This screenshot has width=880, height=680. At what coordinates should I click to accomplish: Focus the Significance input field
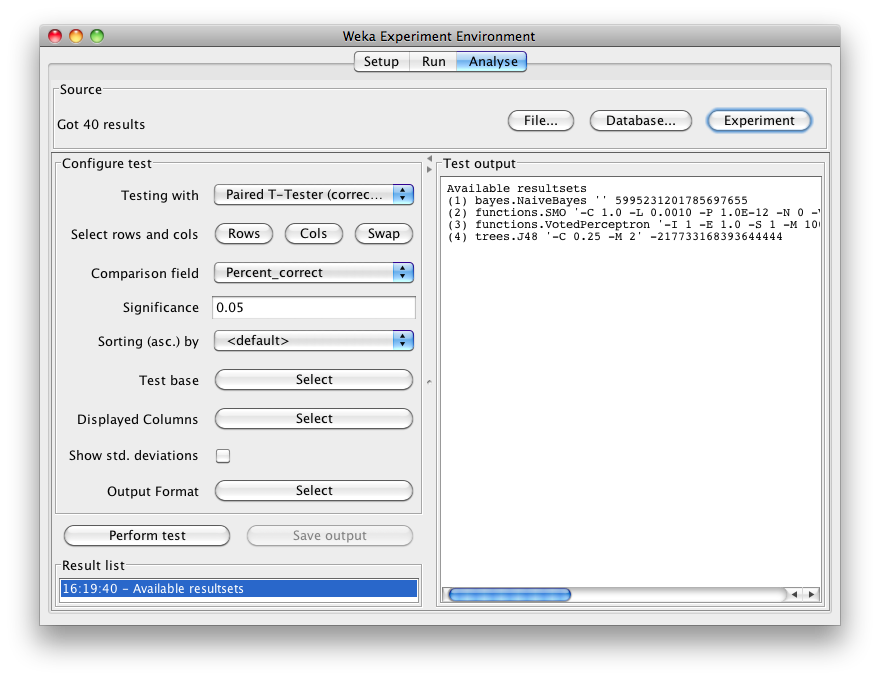[314, 307]
